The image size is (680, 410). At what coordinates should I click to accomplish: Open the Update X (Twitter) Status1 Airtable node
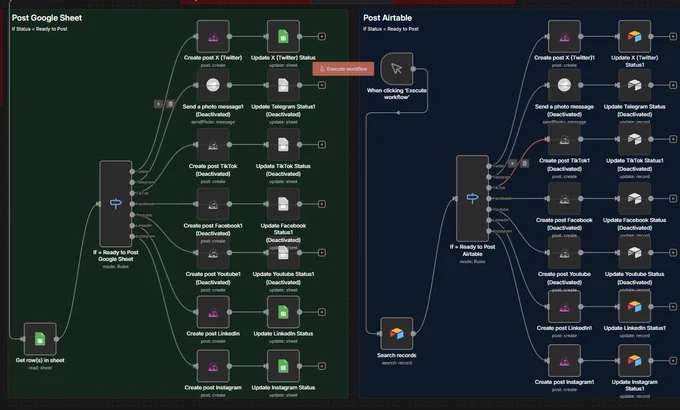coord(634,36)
